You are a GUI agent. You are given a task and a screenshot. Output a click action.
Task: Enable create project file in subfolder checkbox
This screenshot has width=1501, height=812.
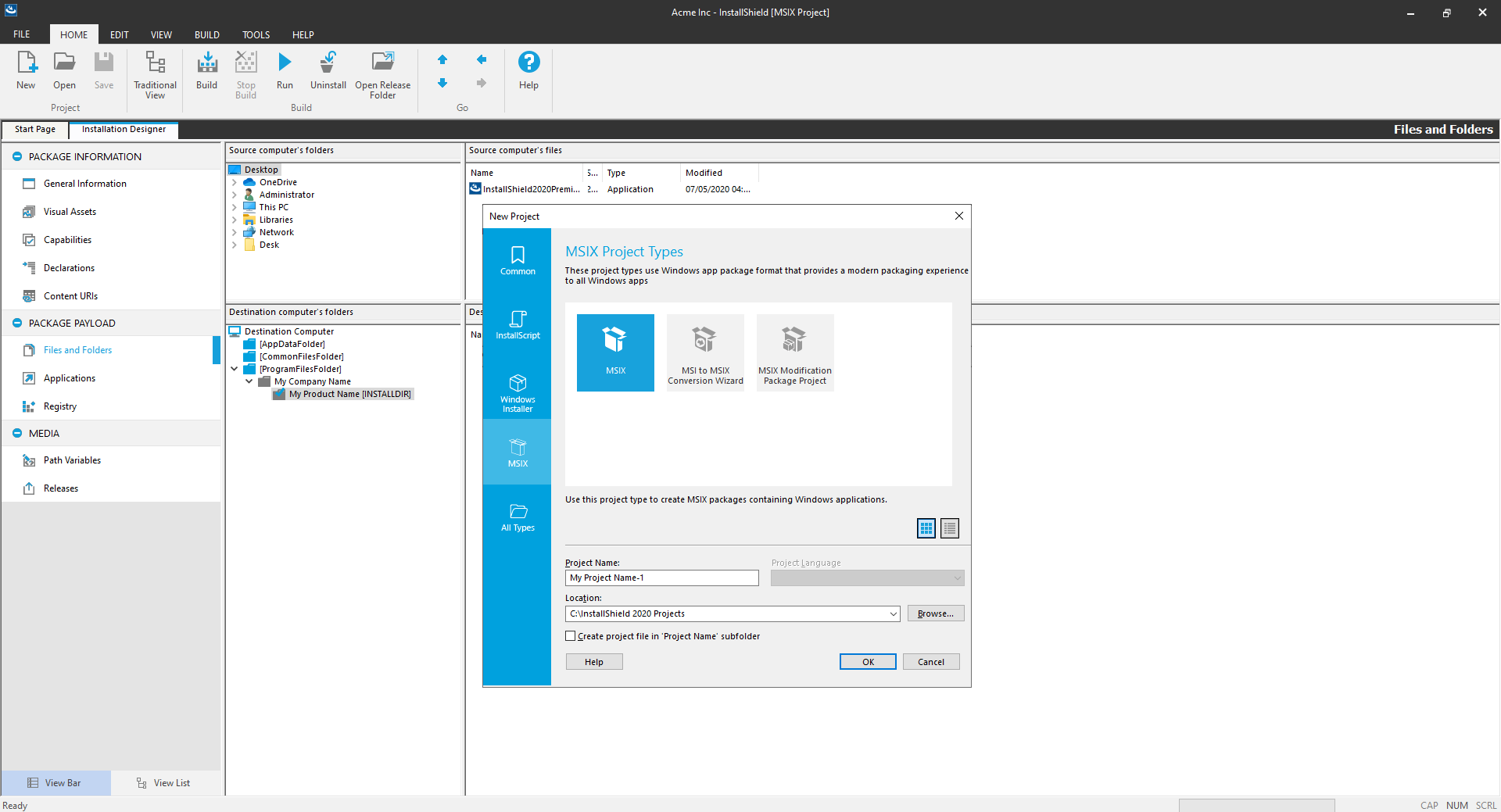tap(571, 636)
